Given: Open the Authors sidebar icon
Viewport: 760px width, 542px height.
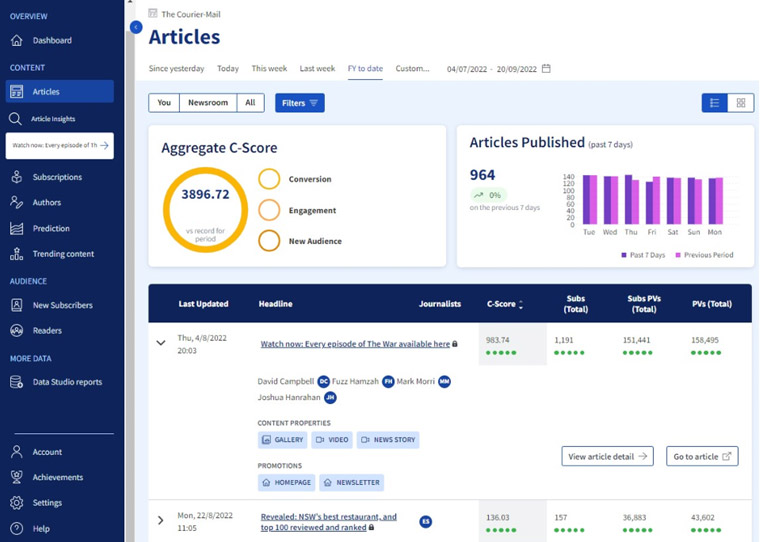Looking at the screenshot, I should (x=16, y=202).
